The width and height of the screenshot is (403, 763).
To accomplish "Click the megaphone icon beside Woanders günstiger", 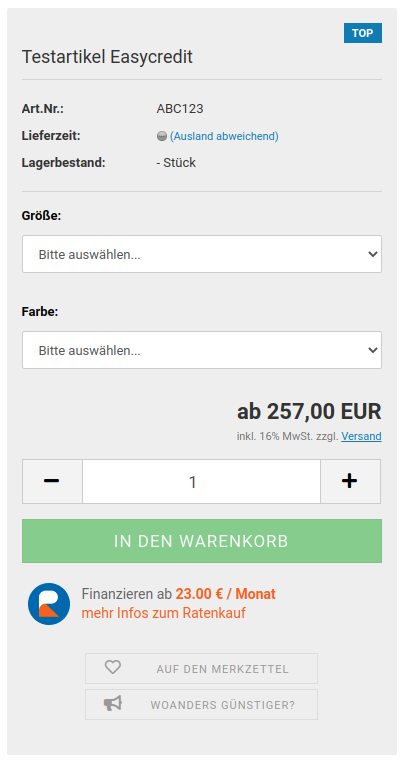I will [113, 704].
